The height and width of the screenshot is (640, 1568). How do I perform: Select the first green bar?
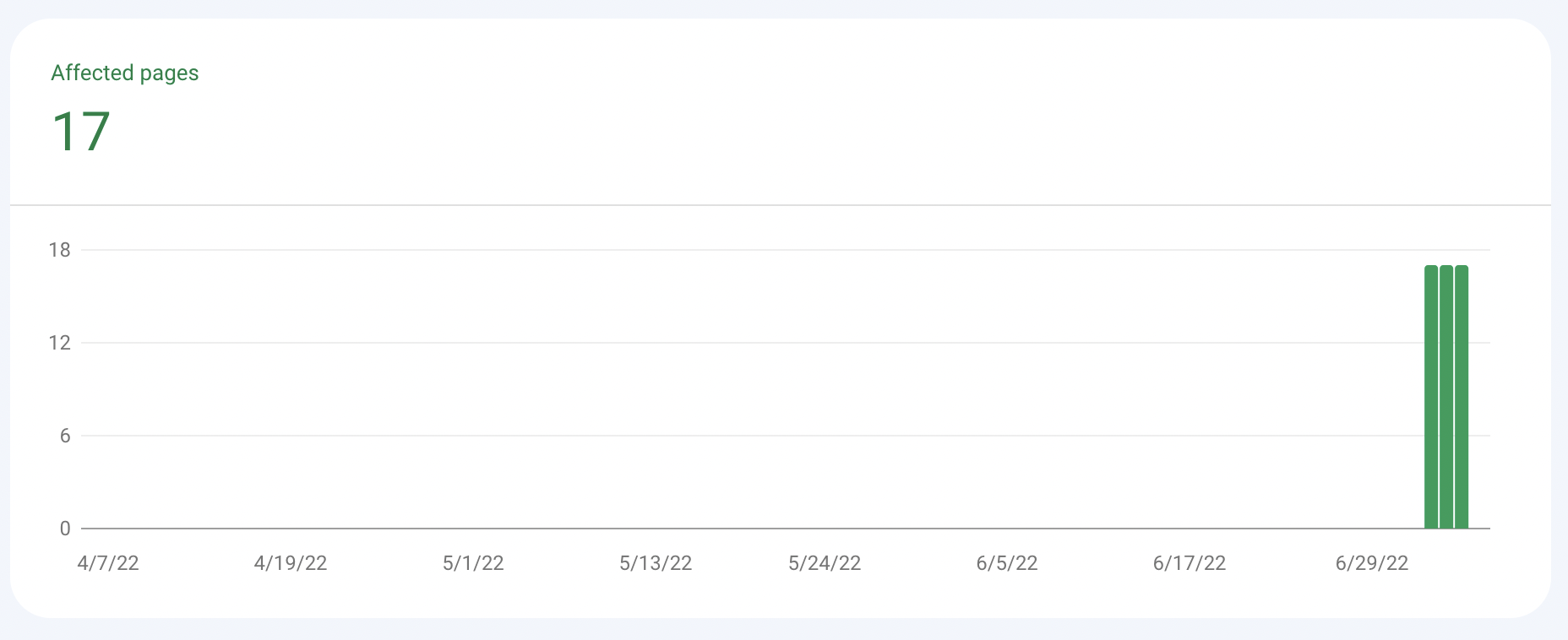(x=1431, y=397)
